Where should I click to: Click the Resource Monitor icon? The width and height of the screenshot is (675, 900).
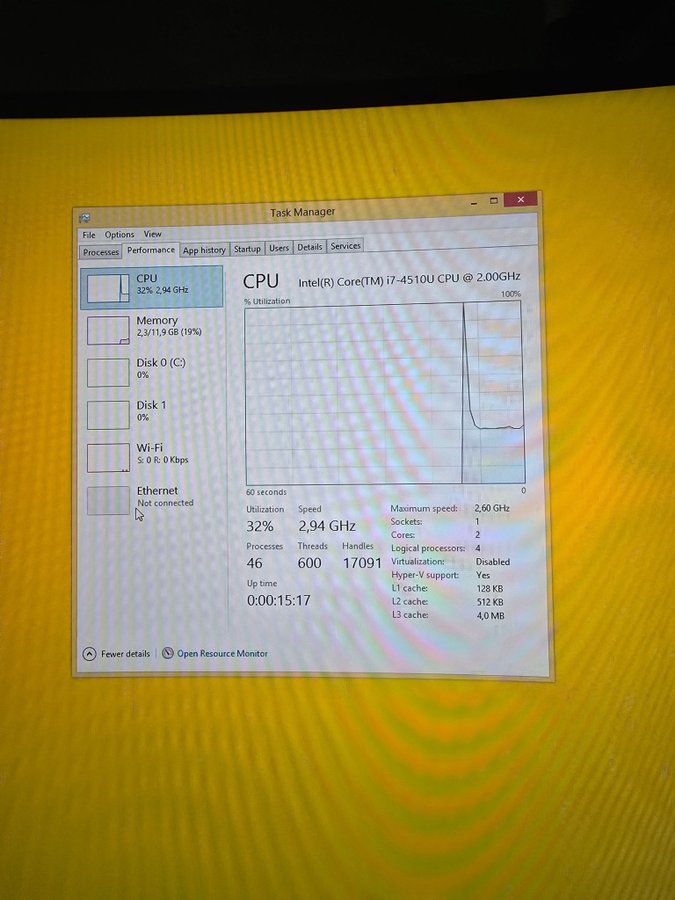pos(168,653)
